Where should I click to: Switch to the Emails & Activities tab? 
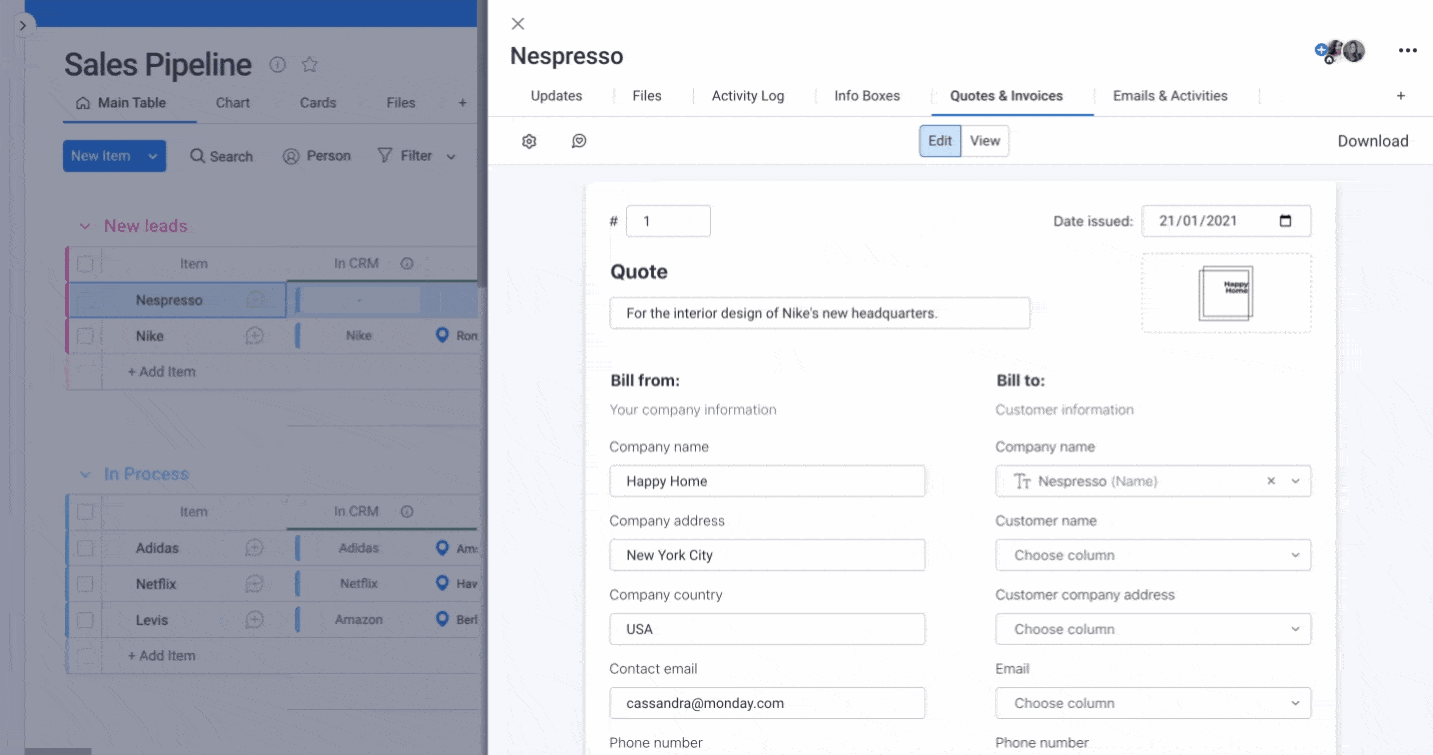pyautogui.click(x=1170, y=96)
